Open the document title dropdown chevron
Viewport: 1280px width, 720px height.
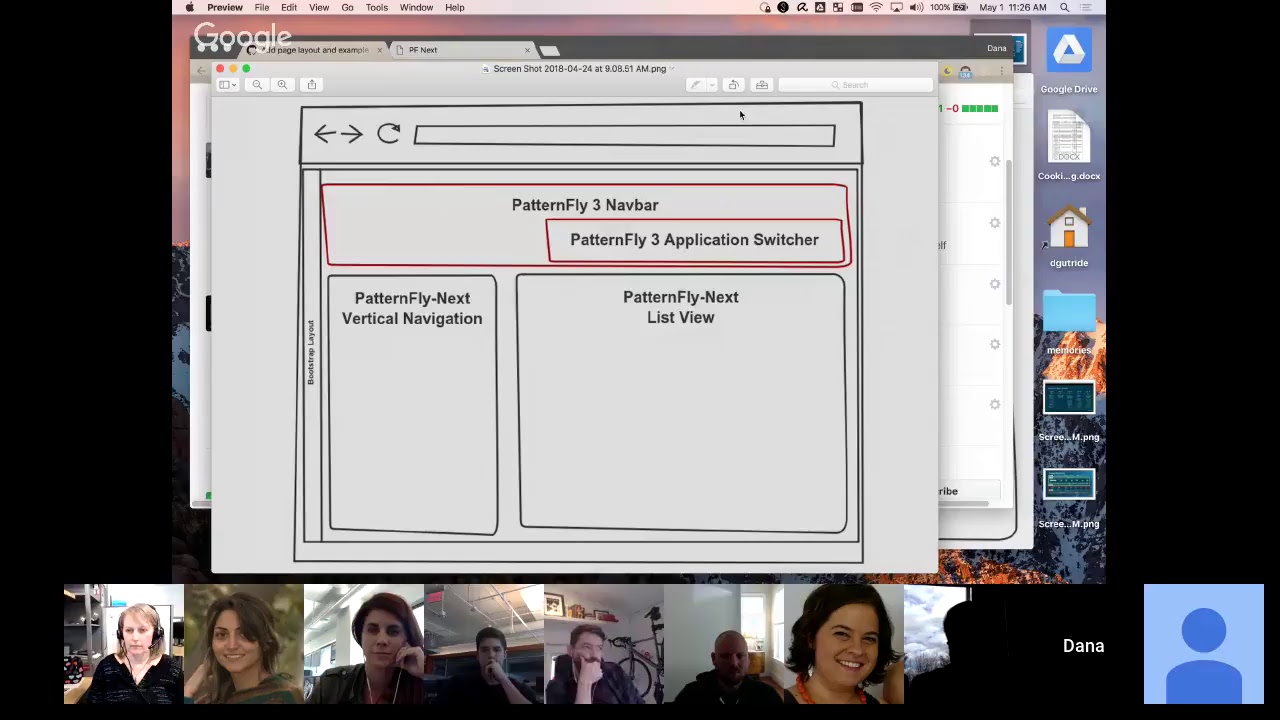[x=672, y=69]
